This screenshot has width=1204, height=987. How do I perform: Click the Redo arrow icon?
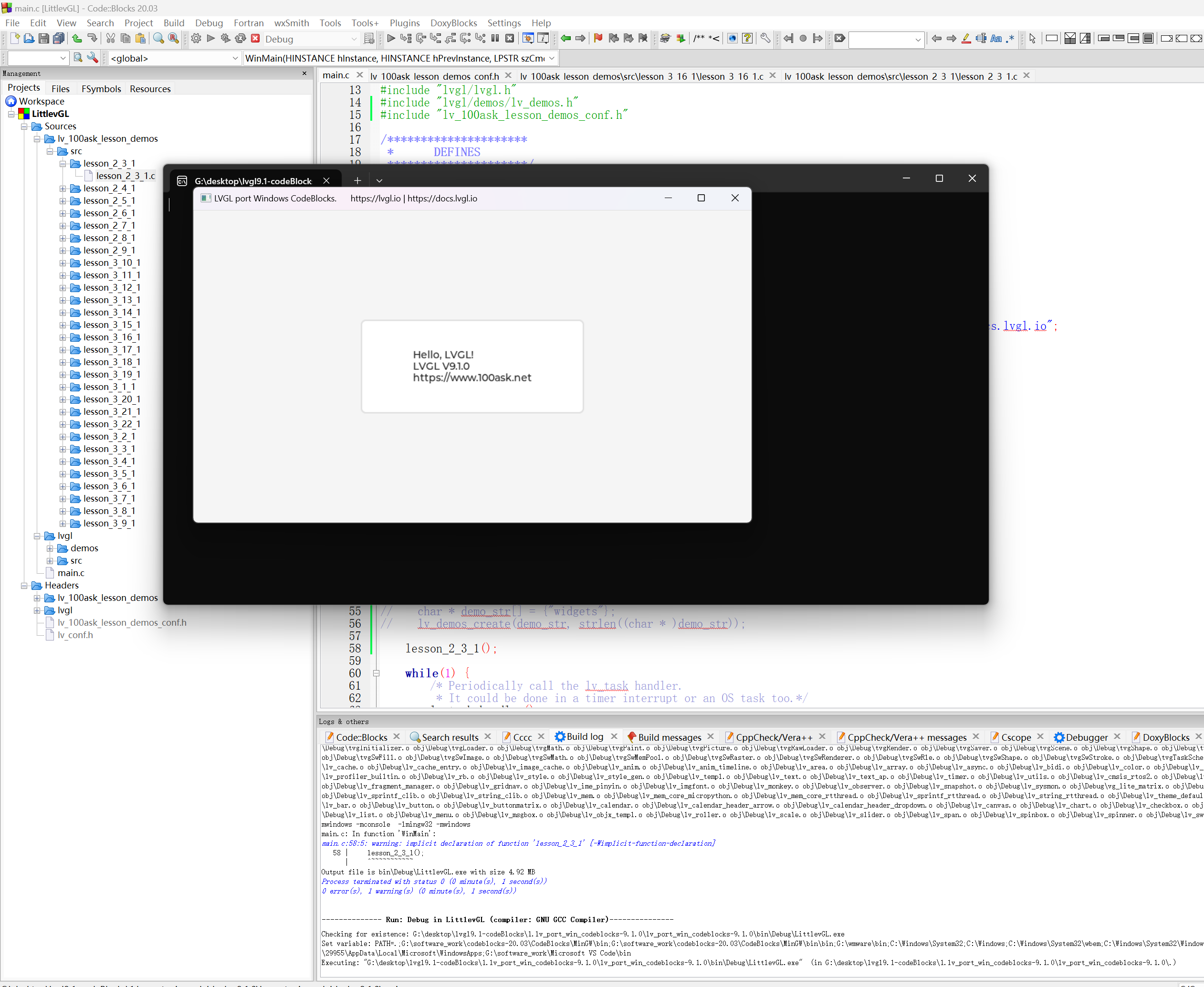coord(92,39)
